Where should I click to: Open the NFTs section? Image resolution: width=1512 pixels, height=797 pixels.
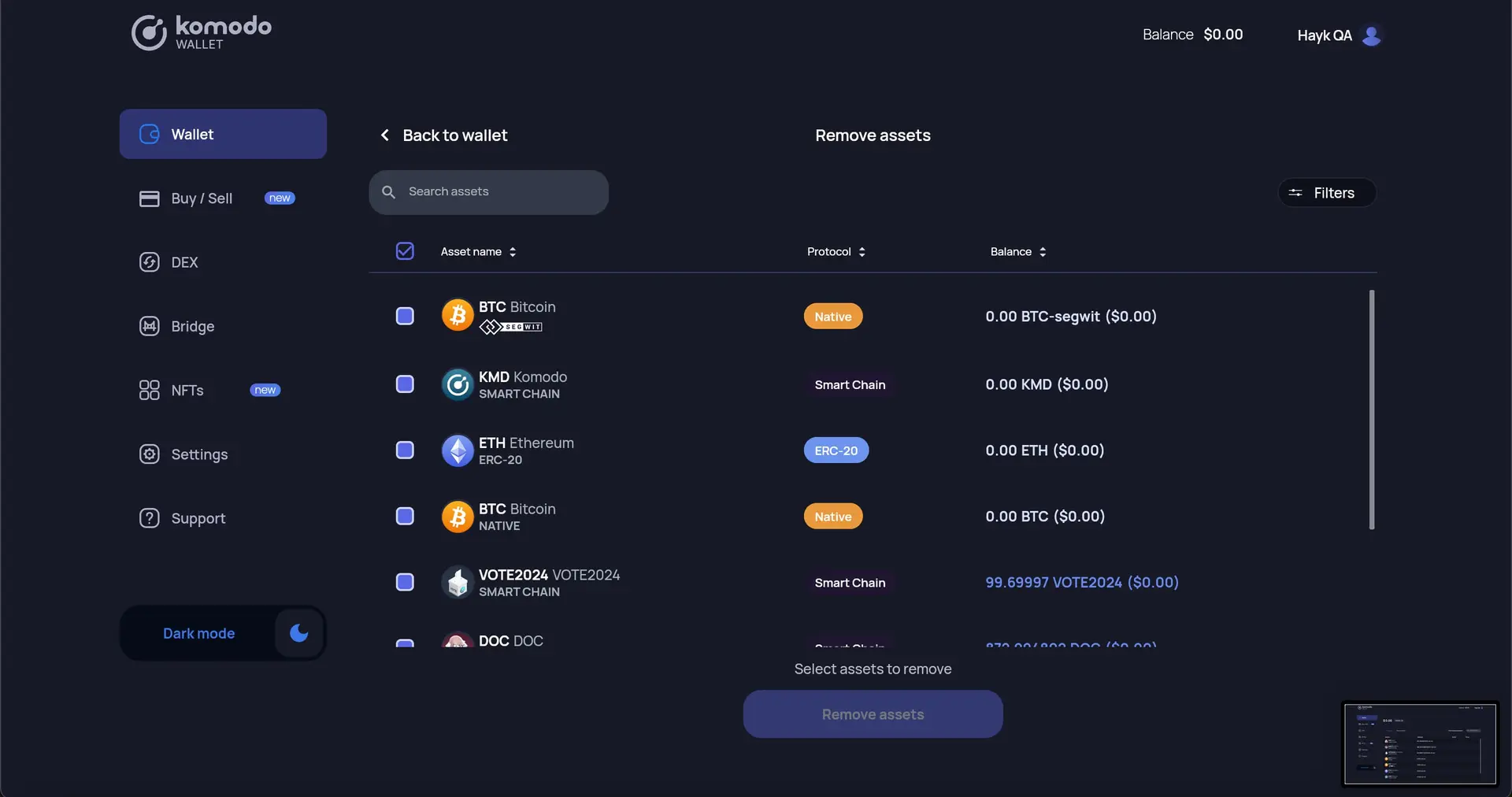(187, 390)
